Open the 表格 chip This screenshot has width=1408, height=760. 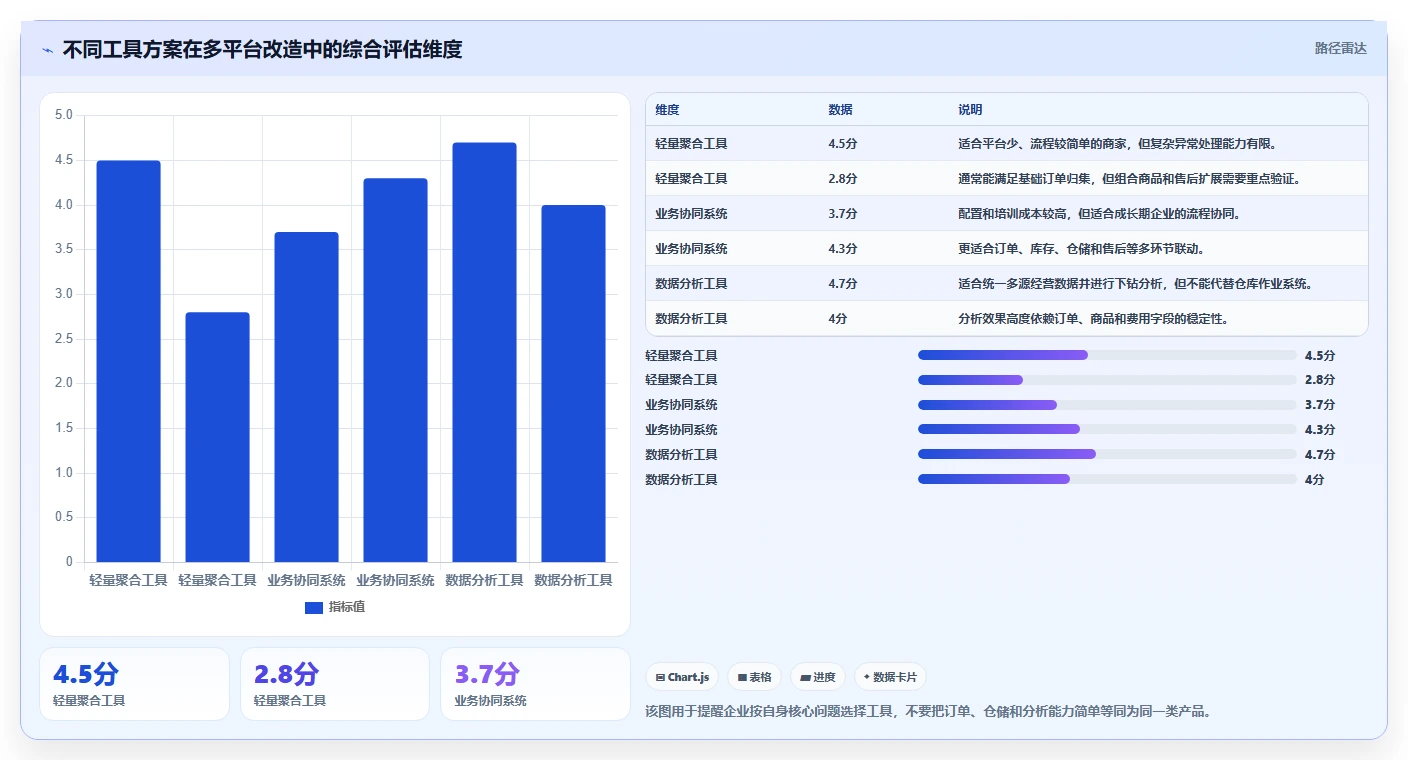pos(754,677)
